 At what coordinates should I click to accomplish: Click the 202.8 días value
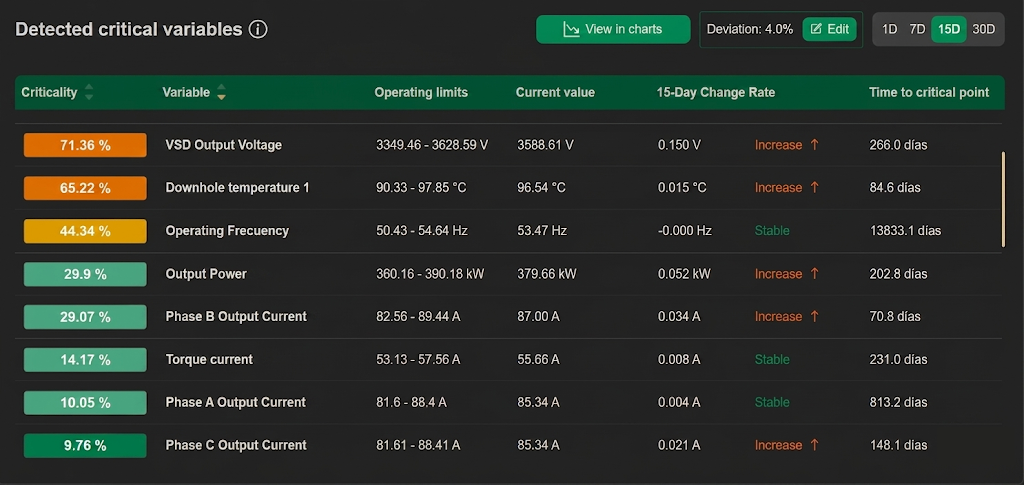[898, 274]
